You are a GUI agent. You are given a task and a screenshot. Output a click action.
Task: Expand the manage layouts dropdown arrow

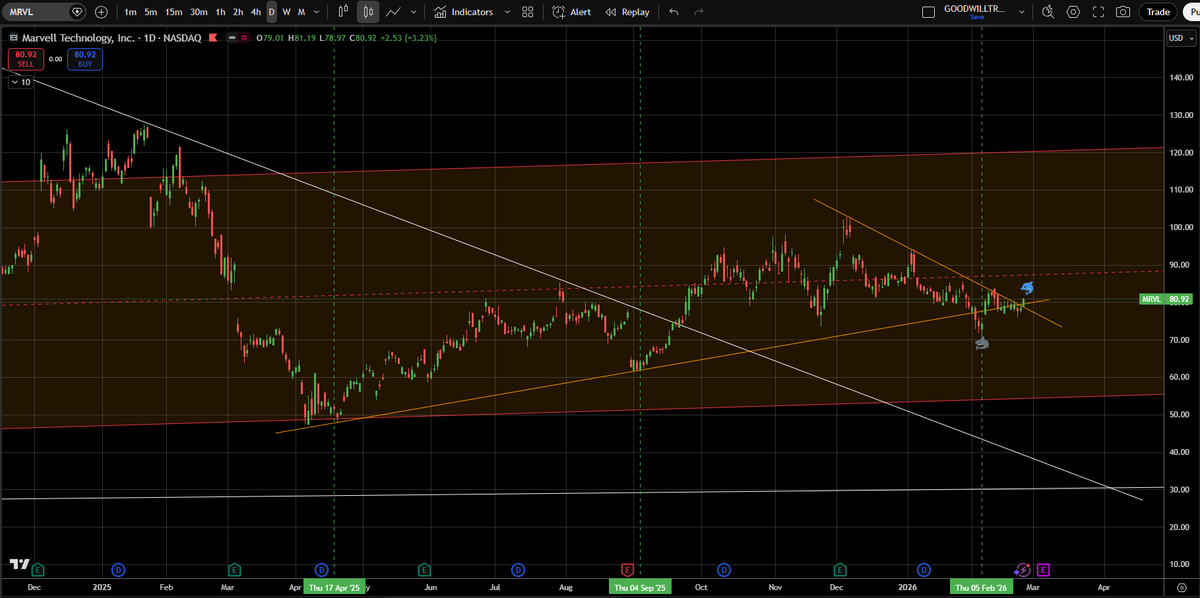(x=1021, y=12)
